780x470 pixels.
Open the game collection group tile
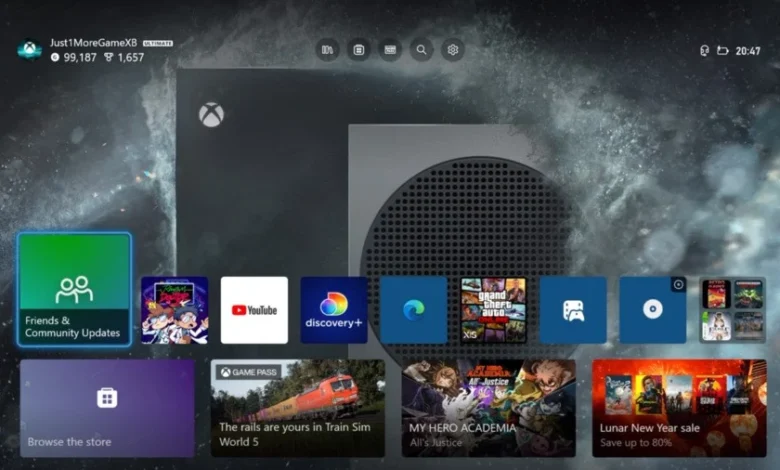pyautogui.click(x=732, y=310)
